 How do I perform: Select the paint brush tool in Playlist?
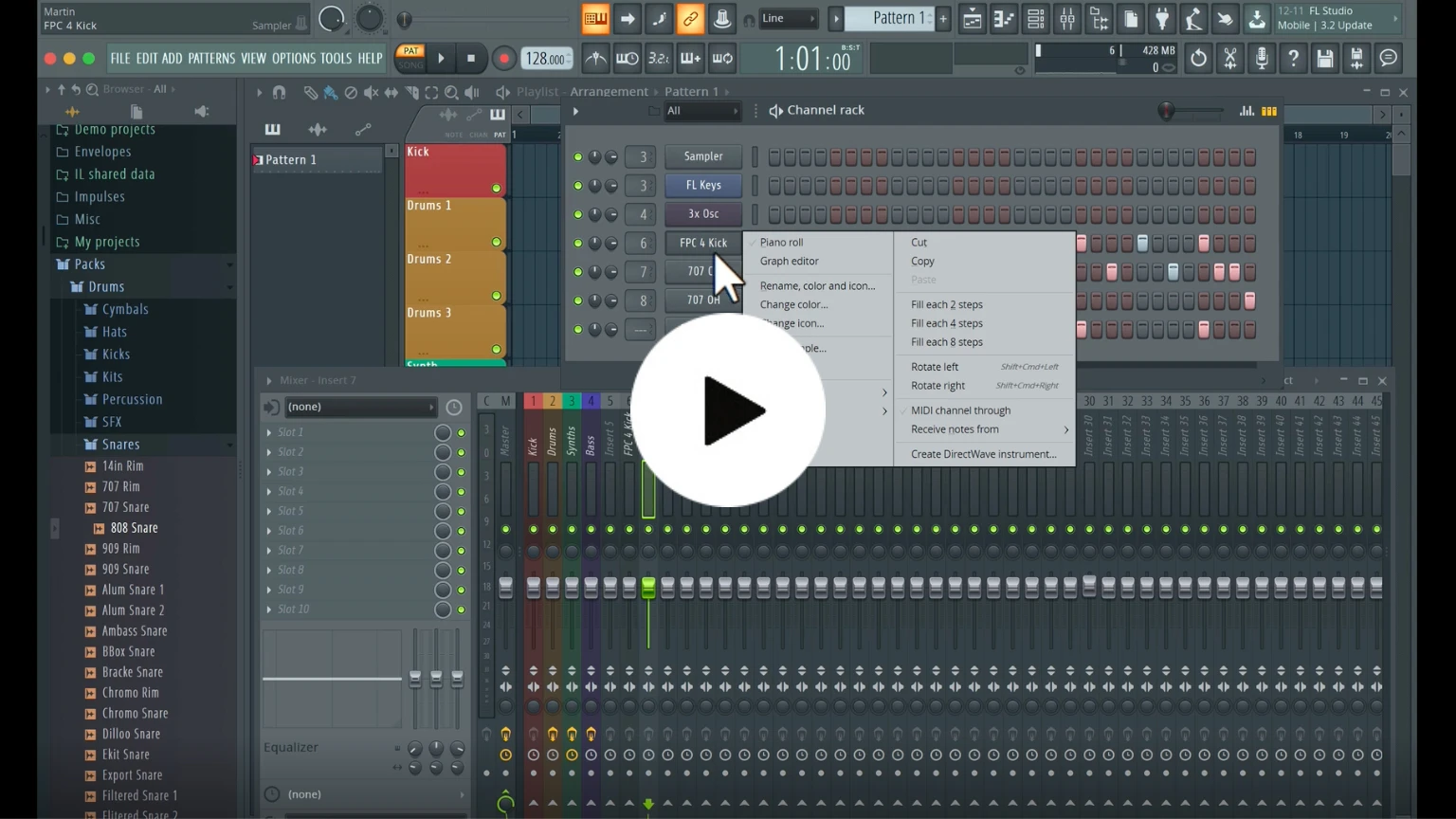[330, 93]
